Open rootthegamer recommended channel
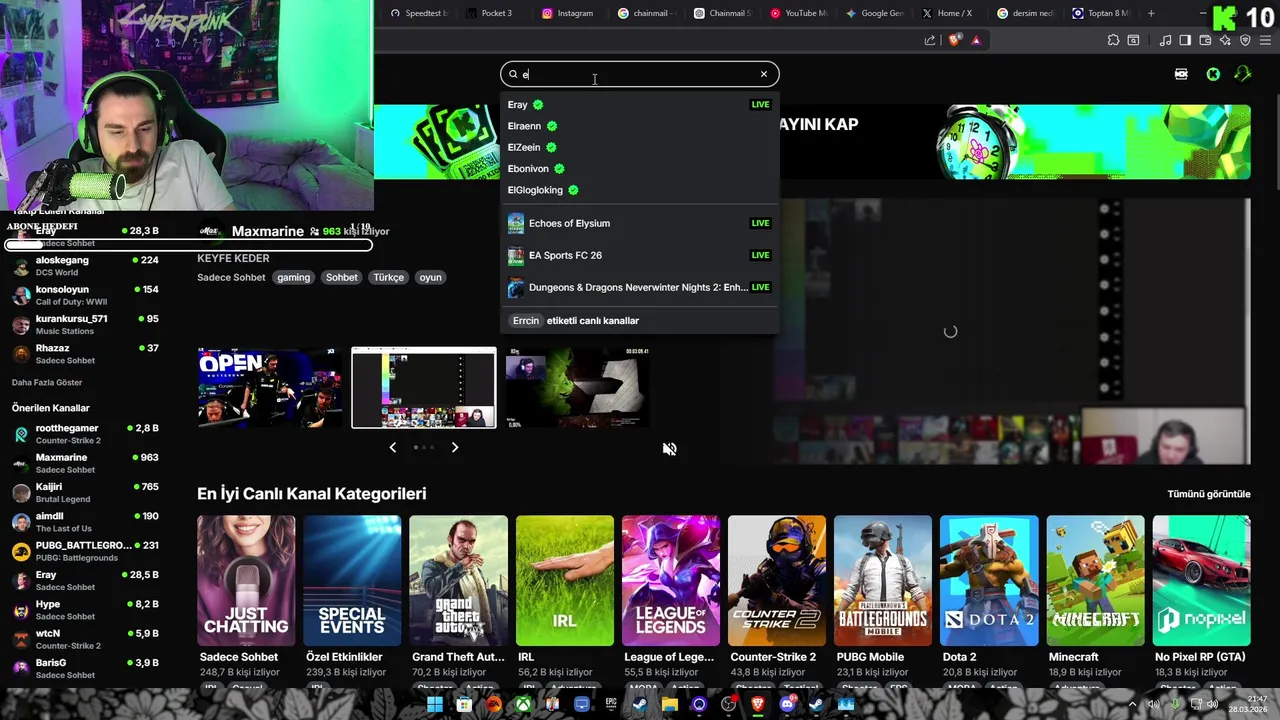1280x720 pixels. (x=85, y=434)
